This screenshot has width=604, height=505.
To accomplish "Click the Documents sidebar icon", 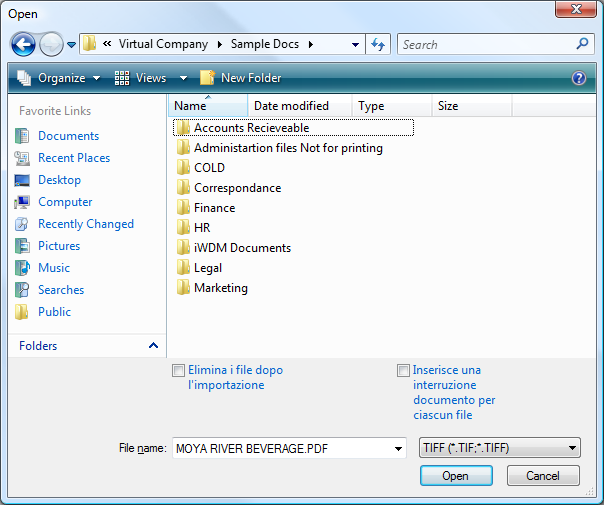I will (x=22, y=136).
